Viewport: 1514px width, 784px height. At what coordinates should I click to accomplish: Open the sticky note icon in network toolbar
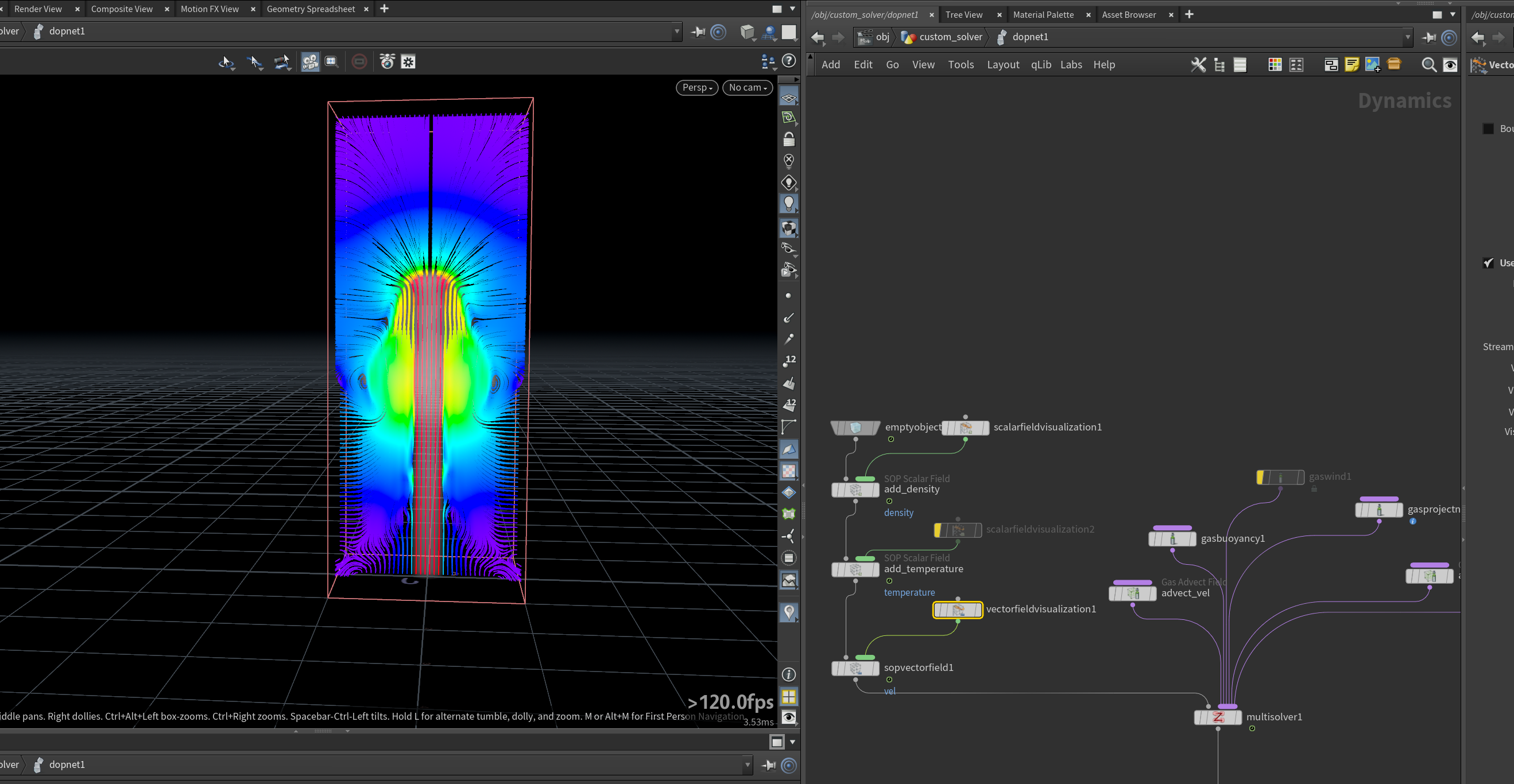pos(1352,65)
